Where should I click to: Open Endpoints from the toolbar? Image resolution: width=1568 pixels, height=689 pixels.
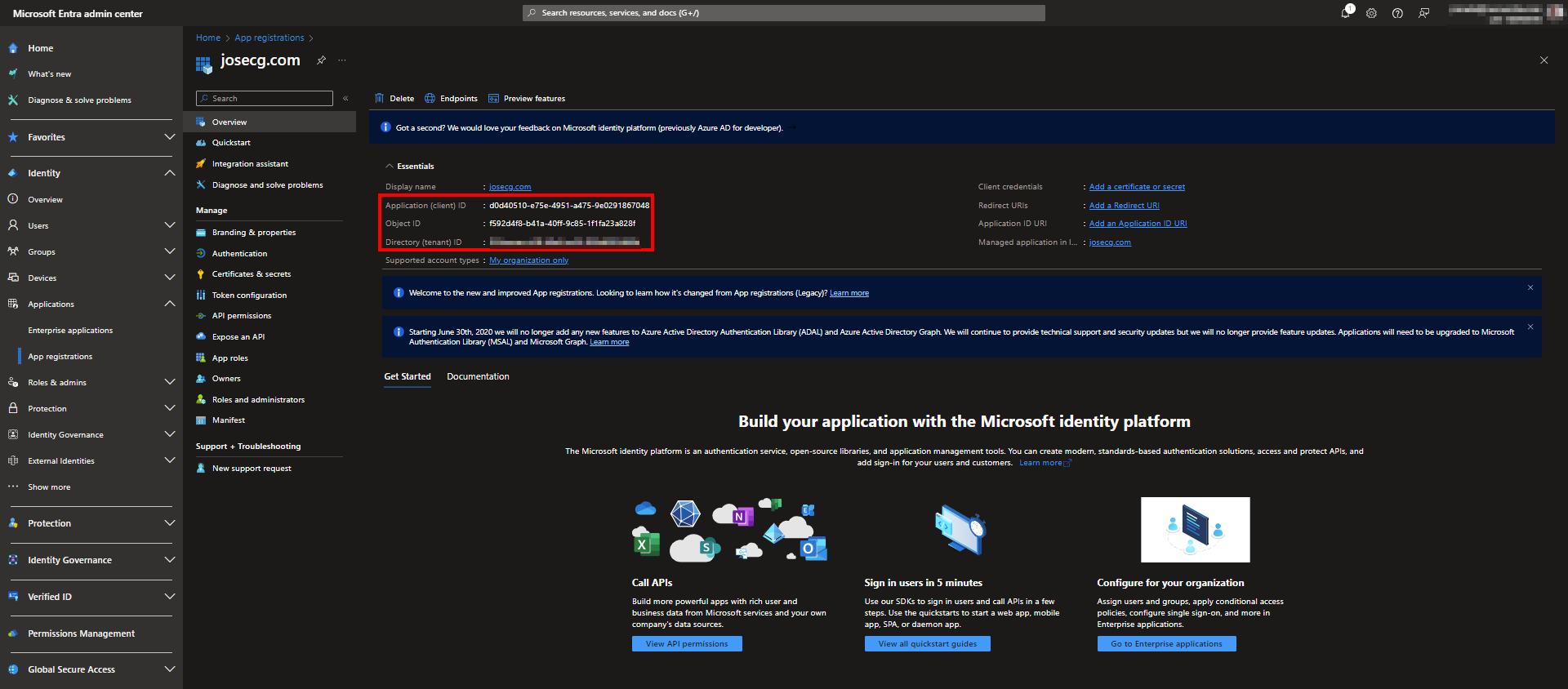451,99
